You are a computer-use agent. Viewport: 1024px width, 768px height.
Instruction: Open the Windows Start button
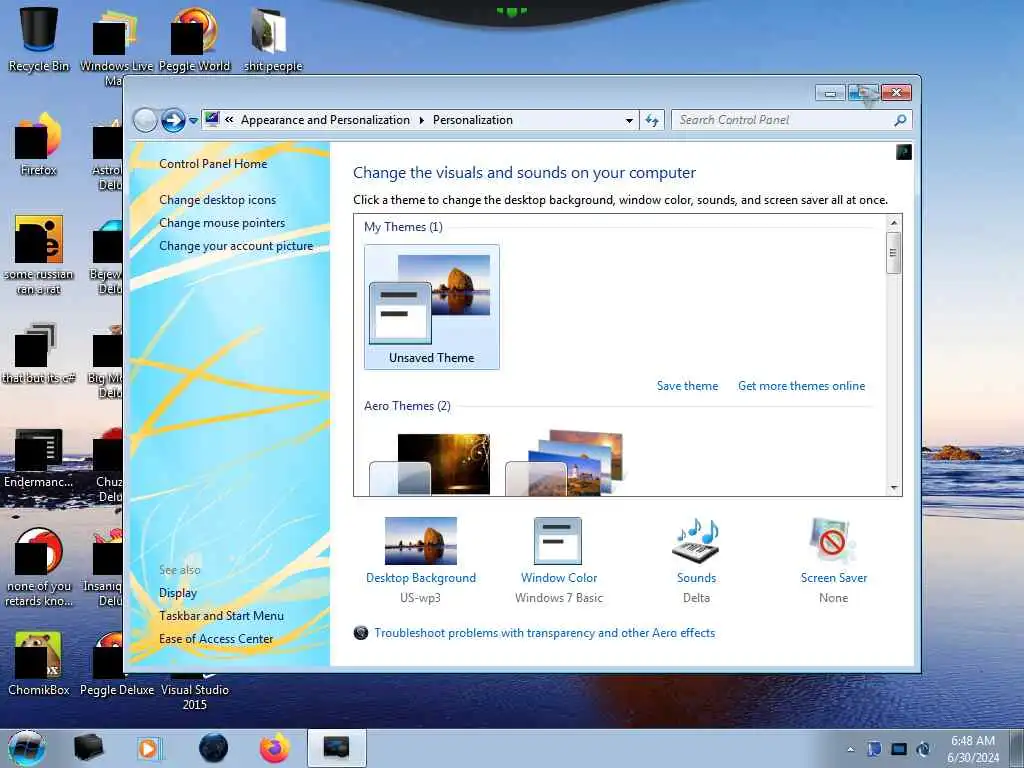pos(27,748)
